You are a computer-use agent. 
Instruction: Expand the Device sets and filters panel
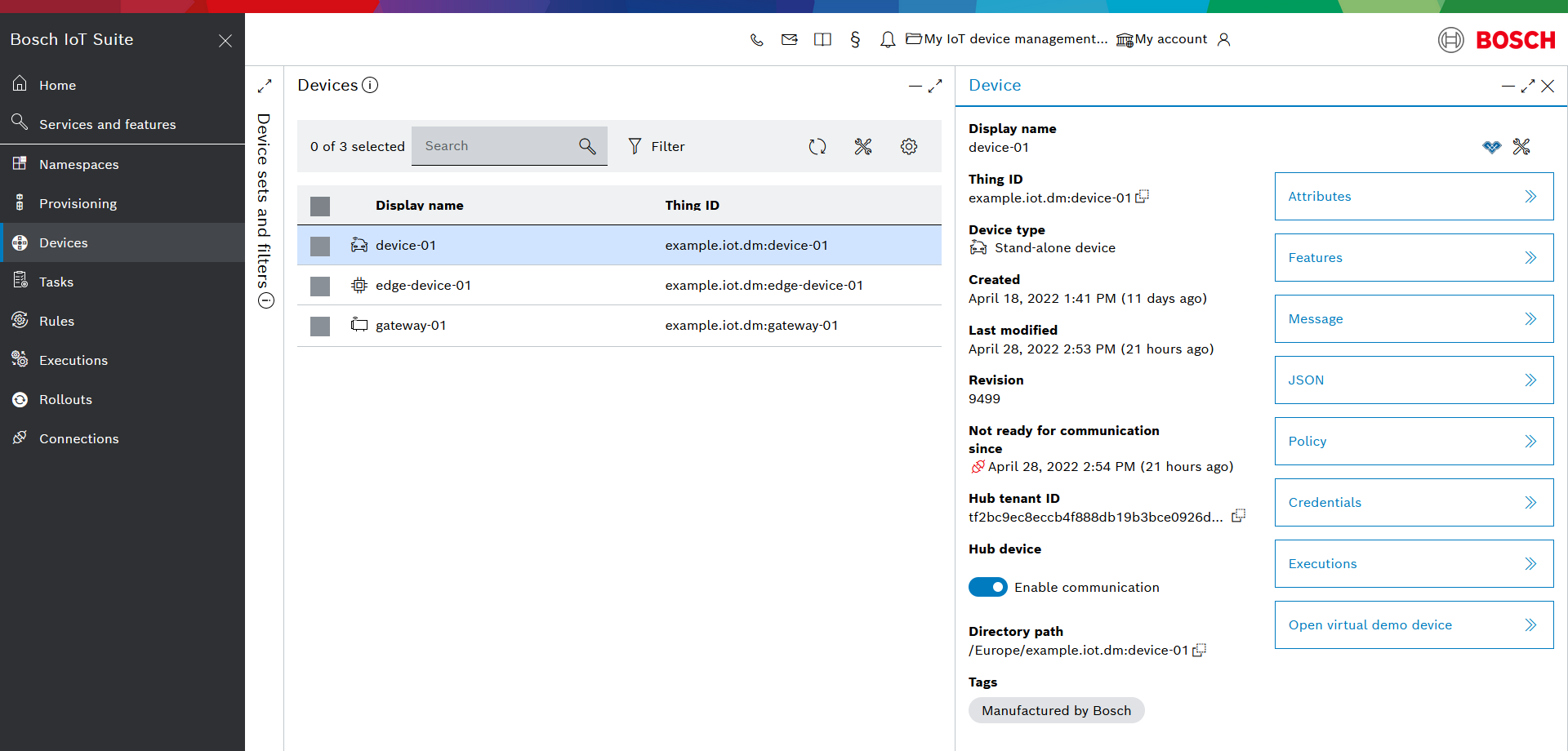[265, 86]
